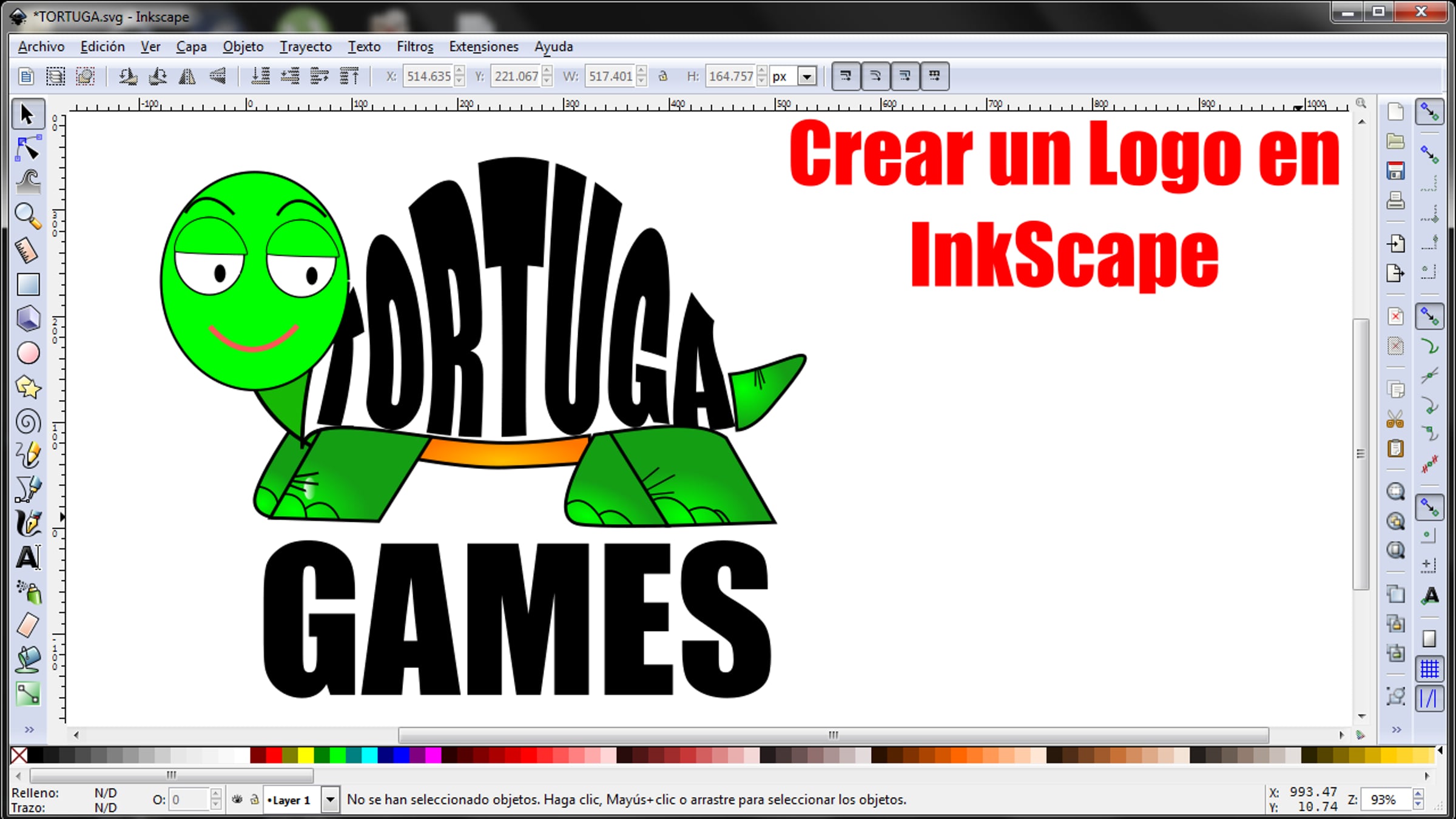Activate the Spiral tool

(28, 421)
